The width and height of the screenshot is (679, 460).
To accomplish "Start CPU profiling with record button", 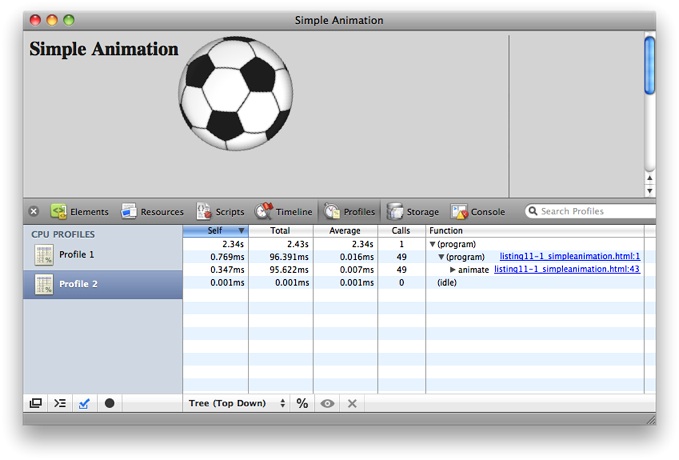I will pos(110,403).
